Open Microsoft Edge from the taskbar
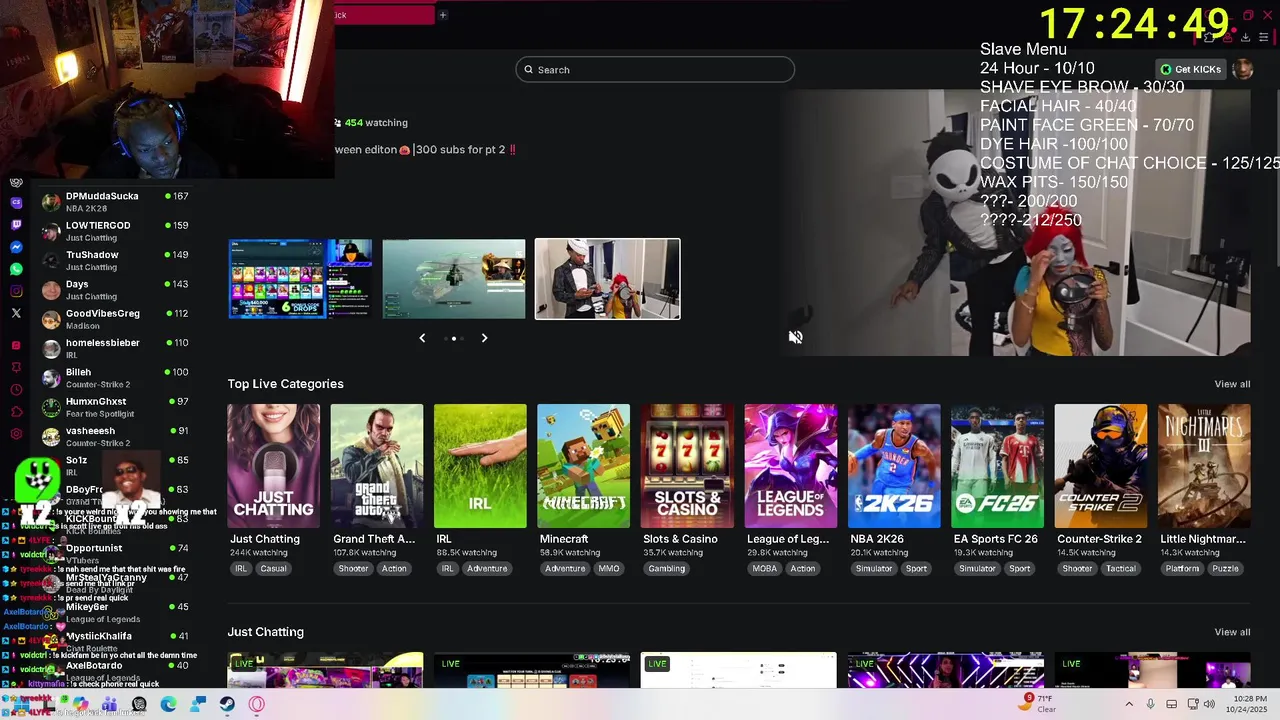This screenshot has height=720, width=1280. tap(168, 704)
